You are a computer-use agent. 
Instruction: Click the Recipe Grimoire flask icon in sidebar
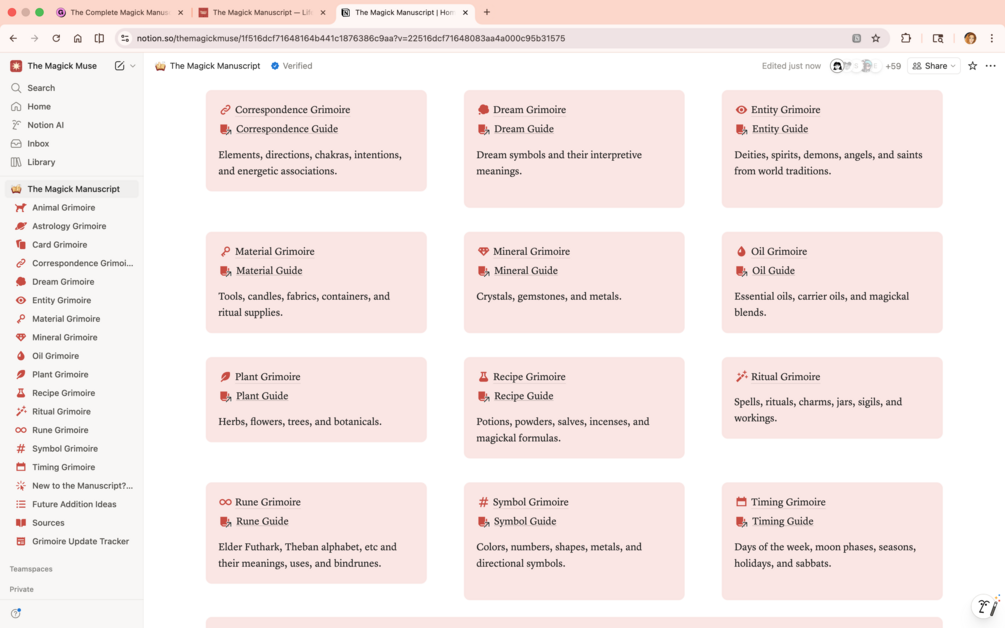[21, 393]
